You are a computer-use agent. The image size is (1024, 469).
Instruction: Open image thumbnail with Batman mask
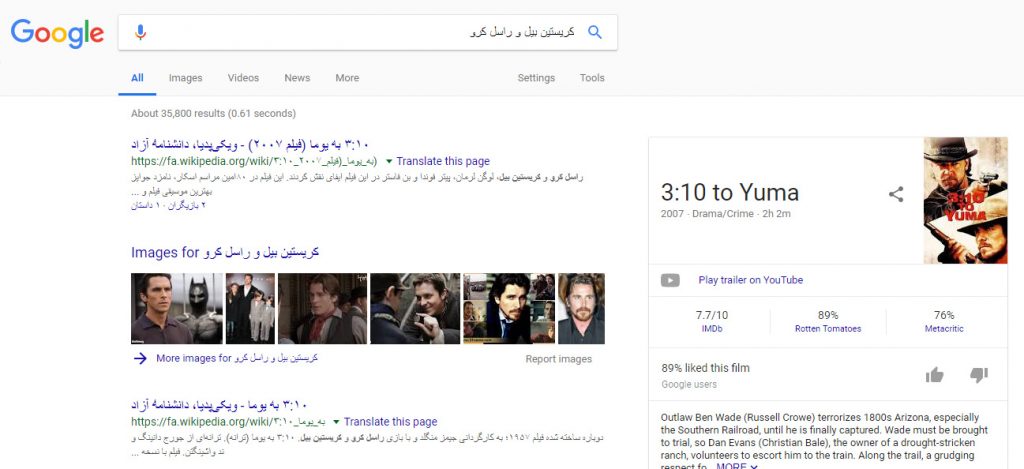tap(176, 308)
